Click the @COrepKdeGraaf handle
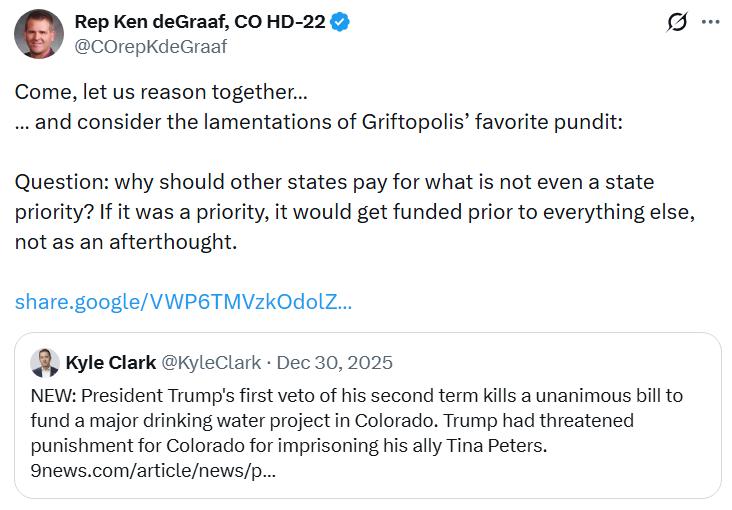 (151, 46)
